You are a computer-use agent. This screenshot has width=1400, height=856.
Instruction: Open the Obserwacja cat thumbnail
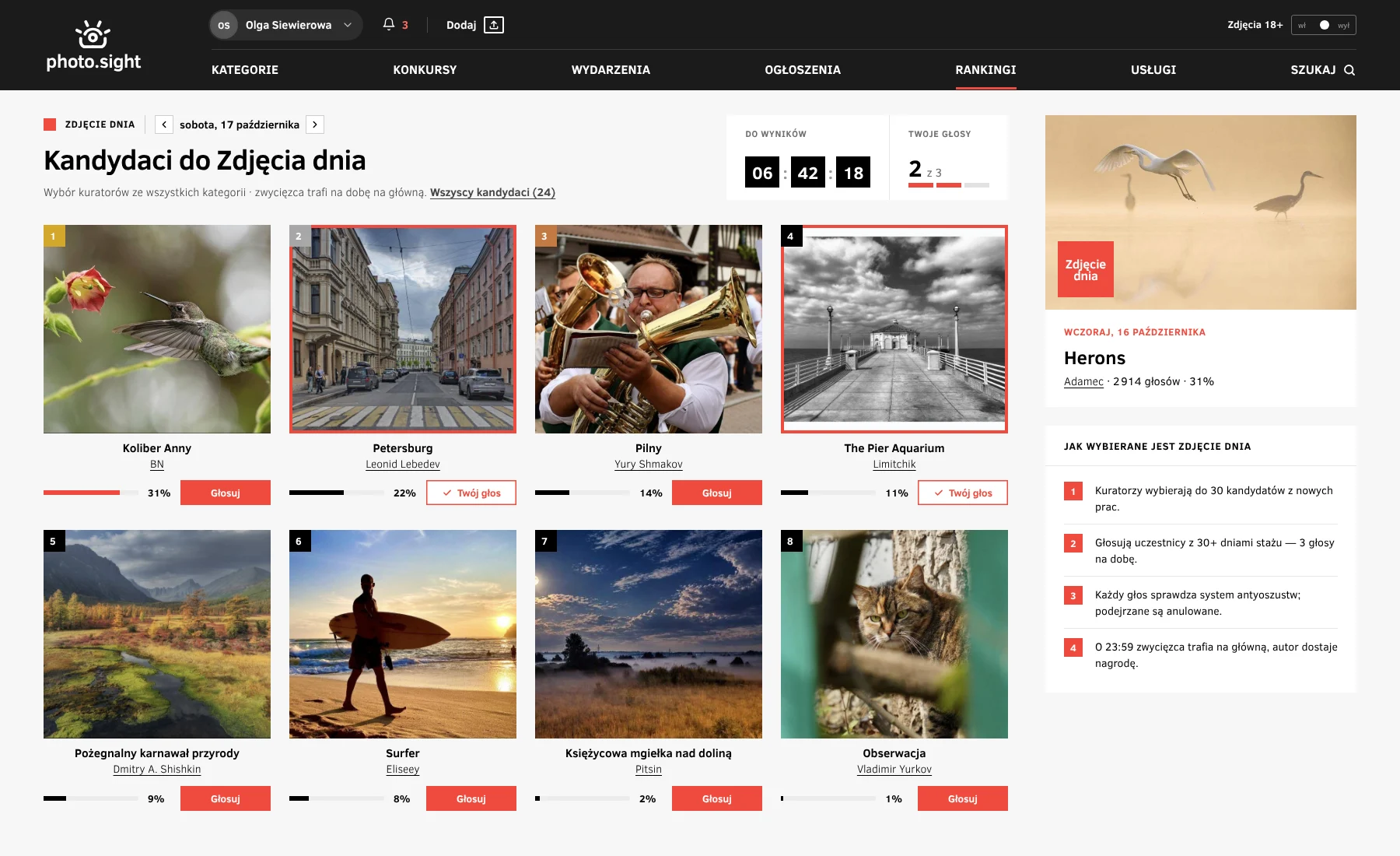pos(894,634)
